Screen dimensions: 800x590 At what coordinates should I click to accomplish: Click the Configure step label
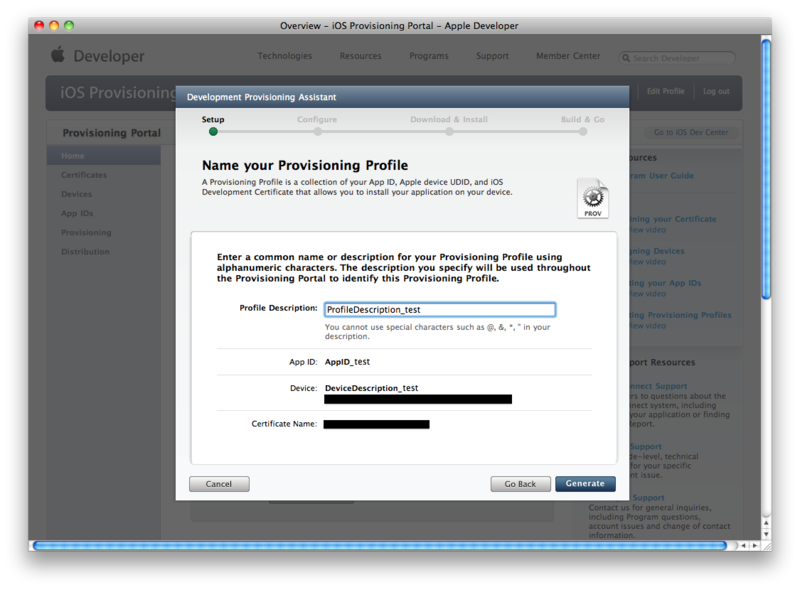point(317,119)
